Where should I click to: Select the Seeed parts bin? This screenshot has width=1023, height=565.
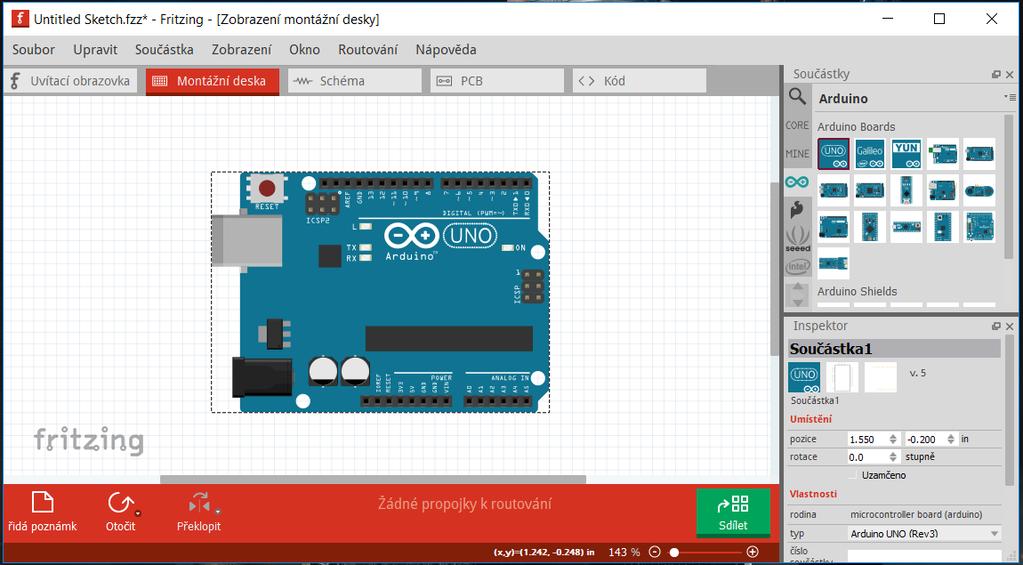click(797, 239)
